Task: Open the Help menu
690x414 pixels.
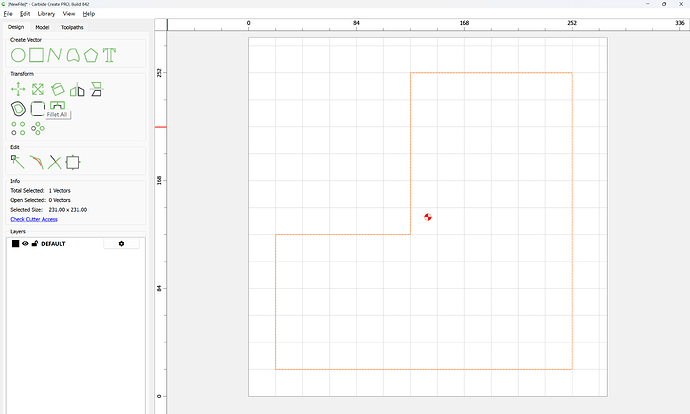Action: tap(89, 14)
